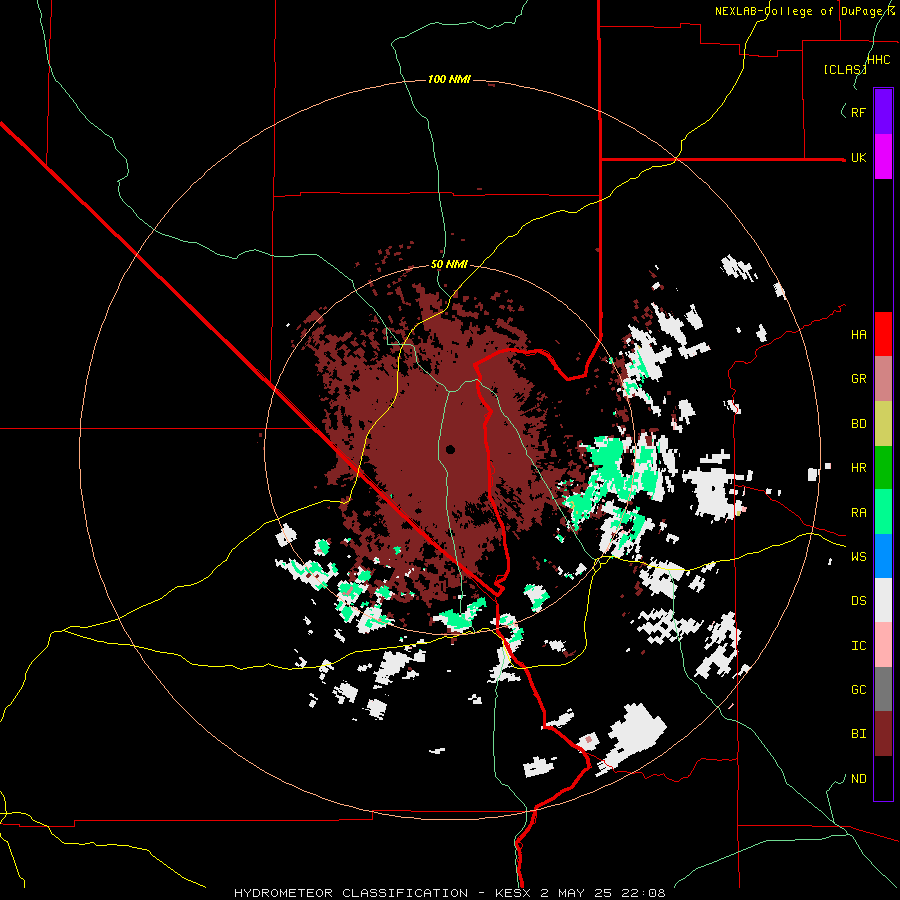Click the 'GR' legend label text
The width and height of the screenshot is (900, 900).
pyautogui.click(x=858, y=379)
